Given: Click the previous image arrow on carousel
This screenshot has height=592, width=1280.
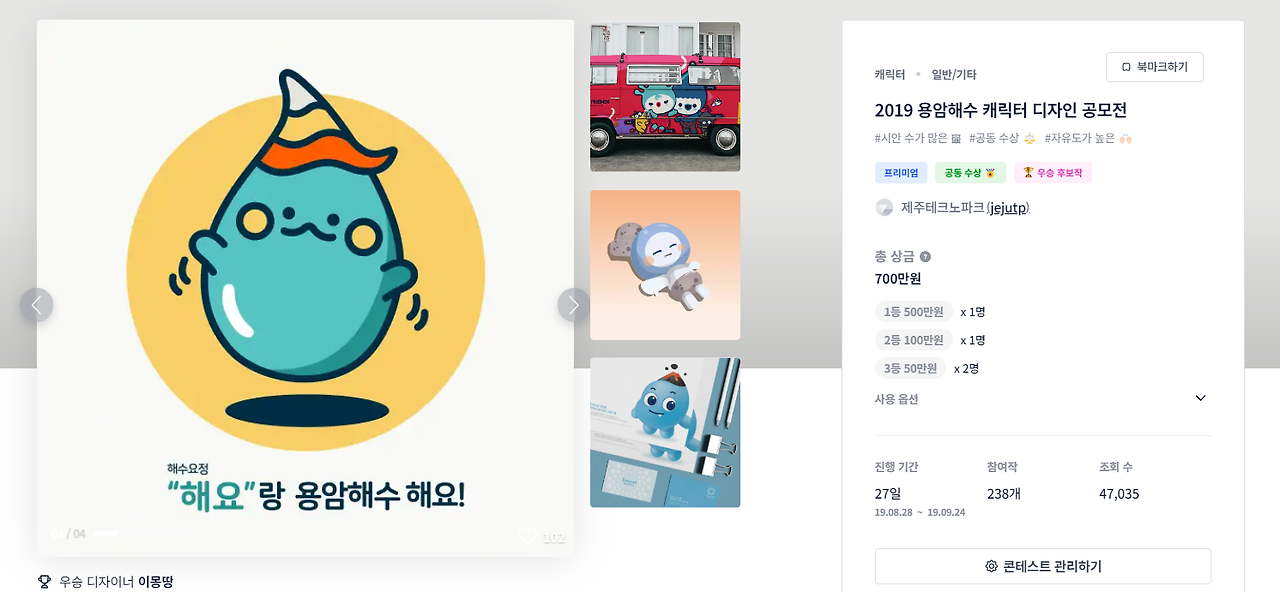Looking at the screenshot, I should point(37,305).
